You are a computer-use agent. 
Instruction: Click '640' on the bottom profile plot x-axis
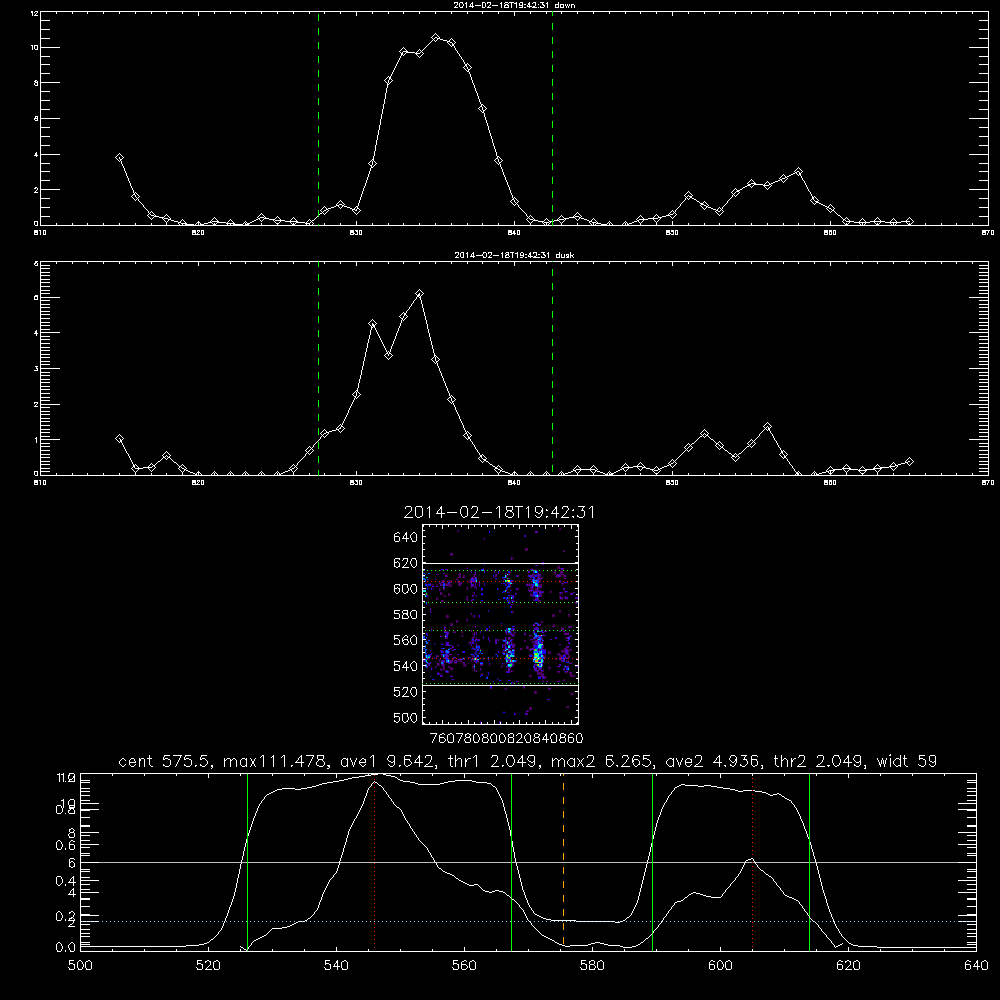(x=976, y=966)
